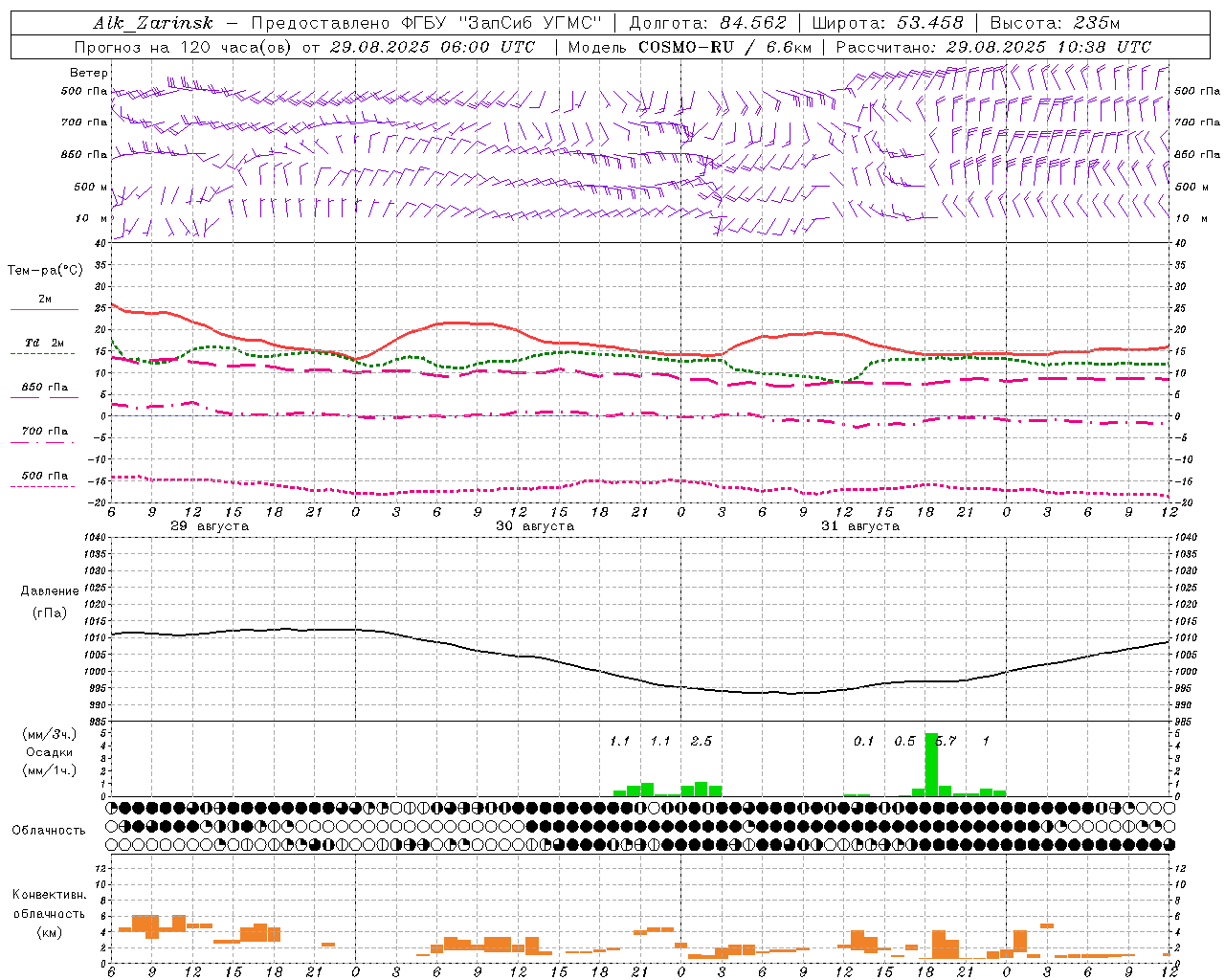Click the 0.1 precipitation amount label

tap(864, 741)
